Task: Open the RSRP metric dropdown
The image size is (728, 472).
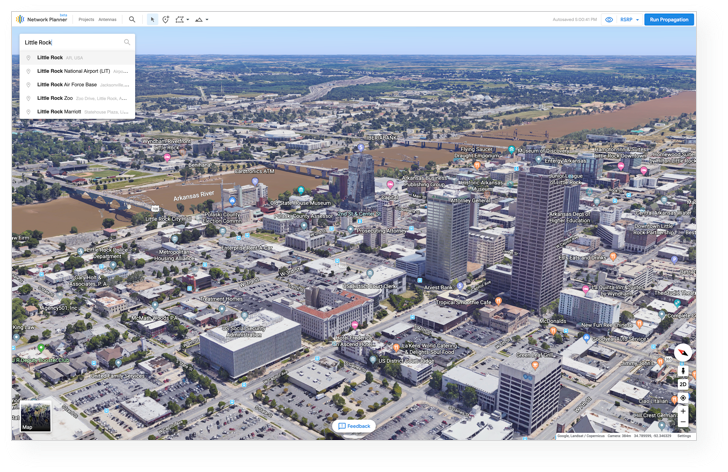Action: [x=630, y=19]
